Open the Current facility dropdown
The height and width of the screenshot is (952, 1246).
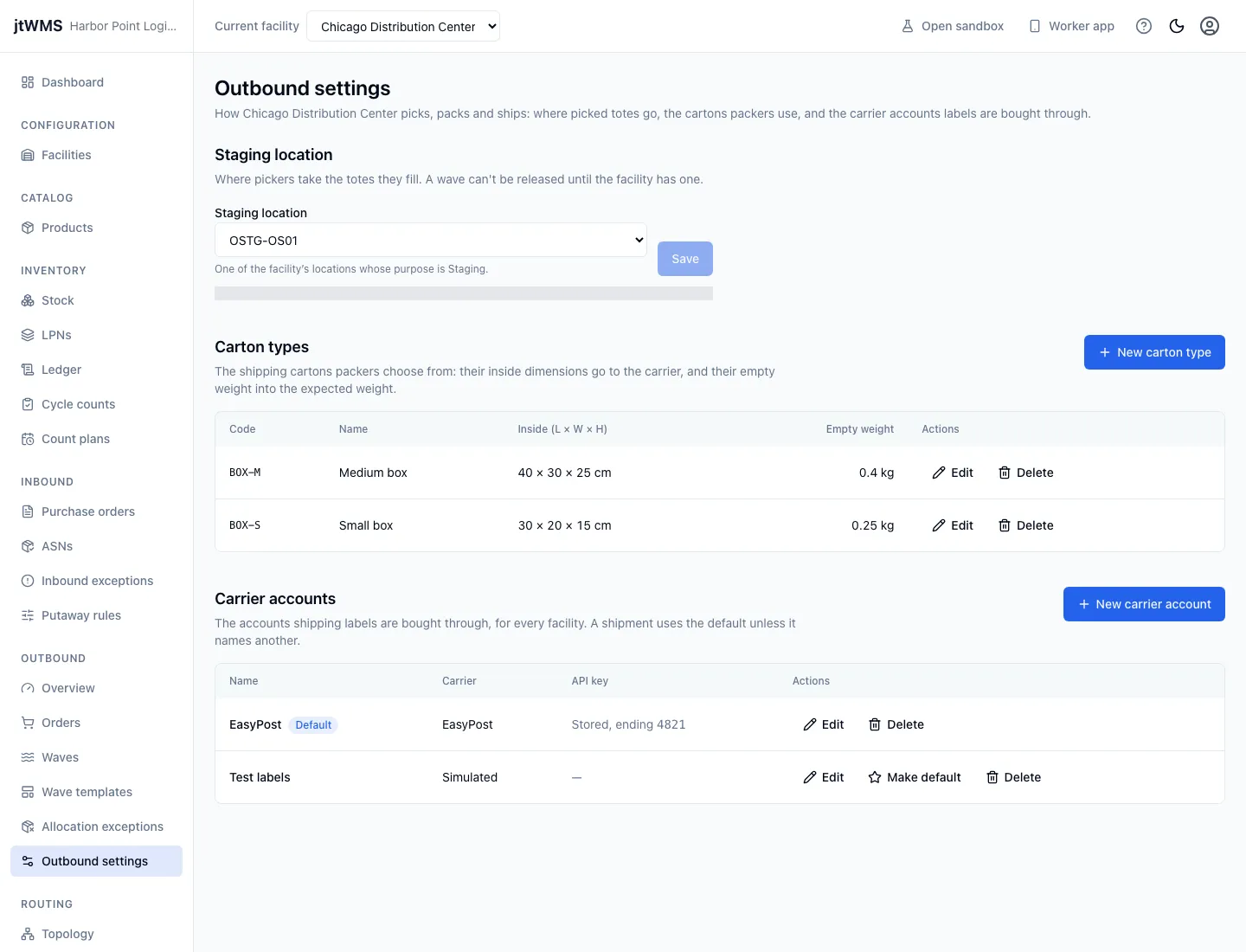point(403,26)
